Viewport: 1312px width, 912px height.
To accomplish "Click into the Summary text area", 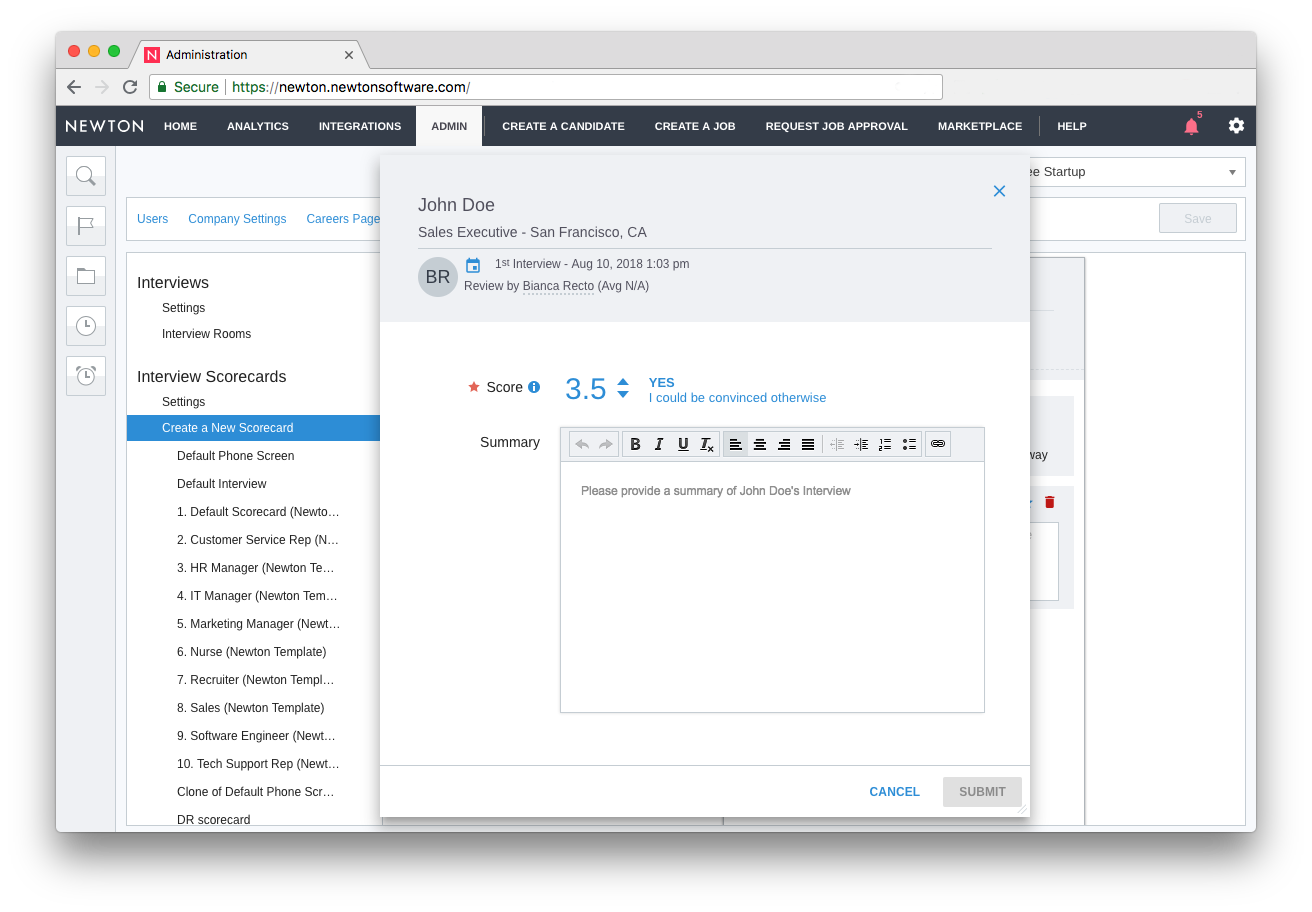I will tap(772, 590).
